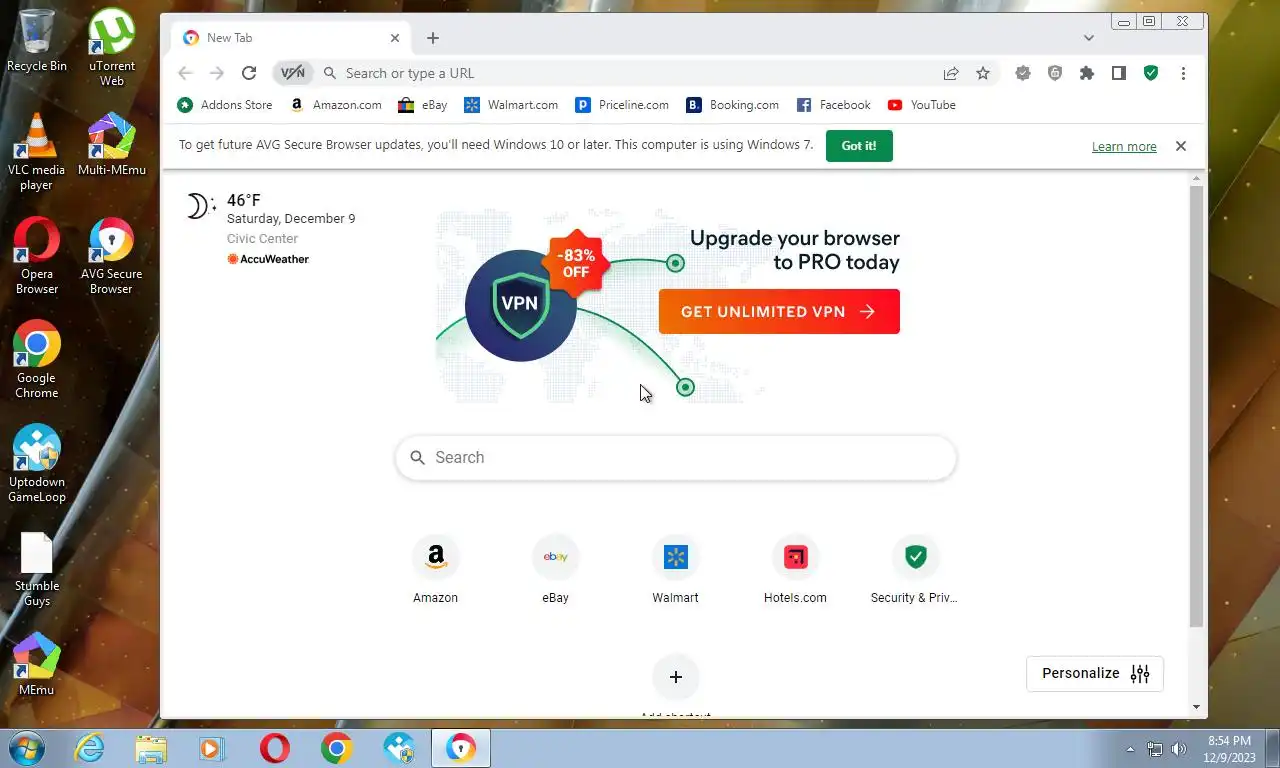Image resolution: width=1280 pixels, height=768 pixels.
Task: Click the Add shortcut plus button
Action: click(x=676, y=677)
